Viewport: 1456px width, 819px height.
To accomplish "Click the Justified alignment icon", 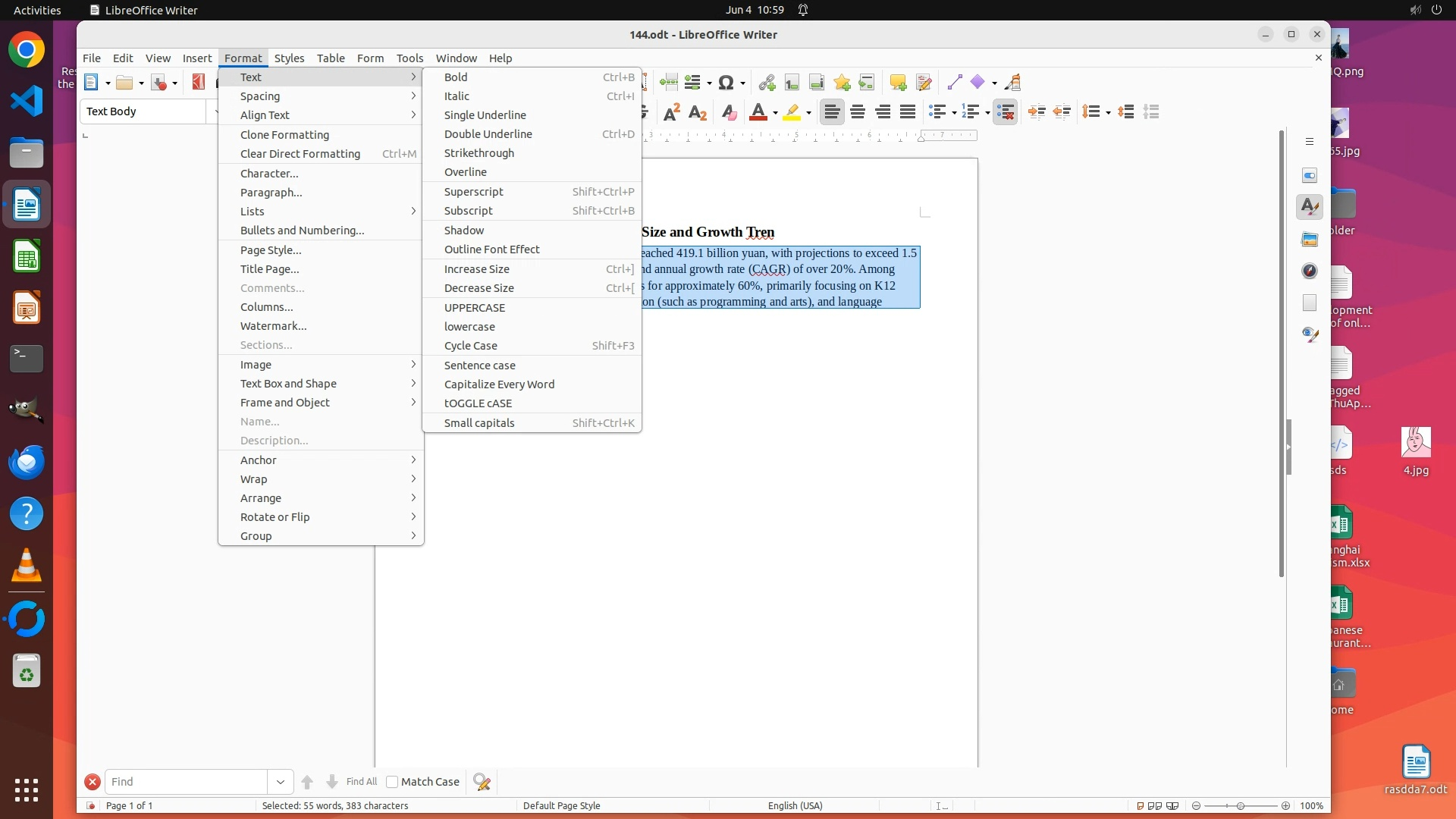I will pyautogui.click(x=908, y=112).
